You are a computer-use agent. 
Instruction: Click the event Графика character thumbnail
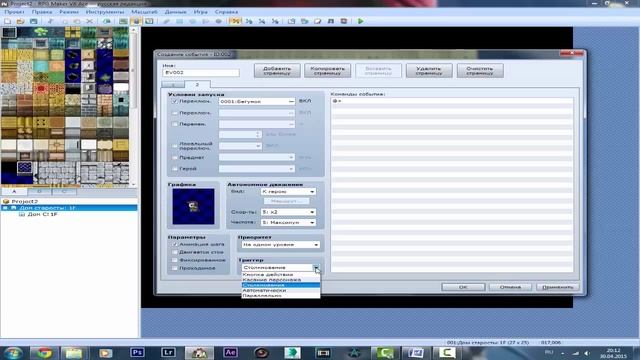tap(193, 207)
